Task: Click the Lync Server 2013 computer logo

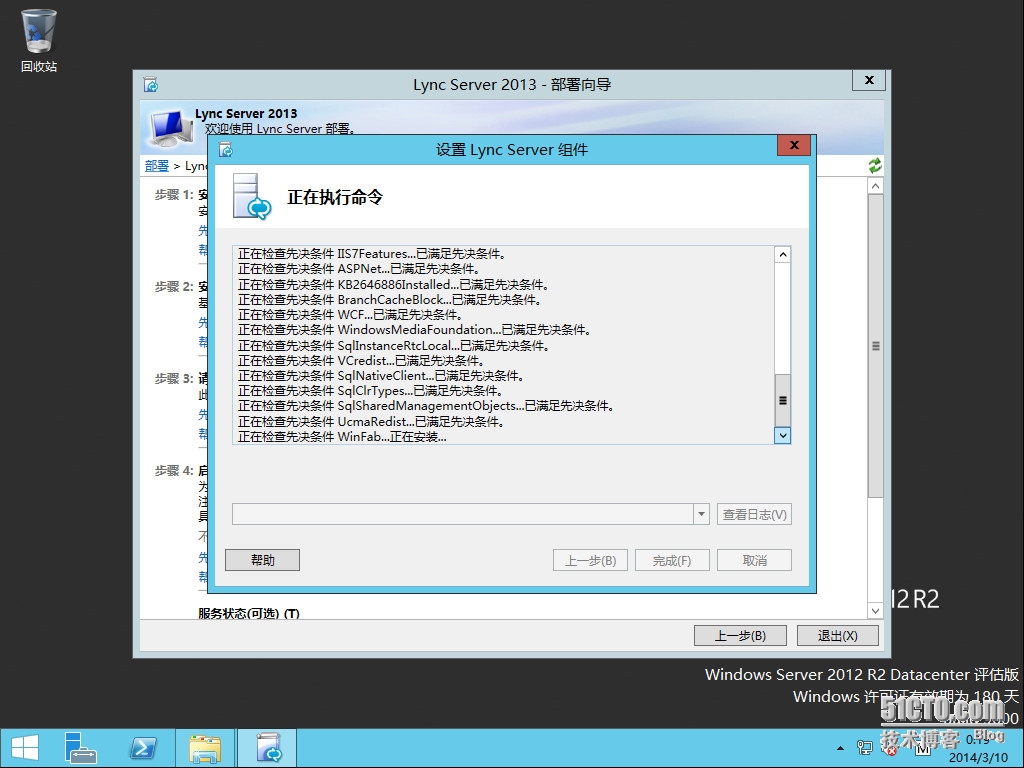Action: (x=170, y=127)
